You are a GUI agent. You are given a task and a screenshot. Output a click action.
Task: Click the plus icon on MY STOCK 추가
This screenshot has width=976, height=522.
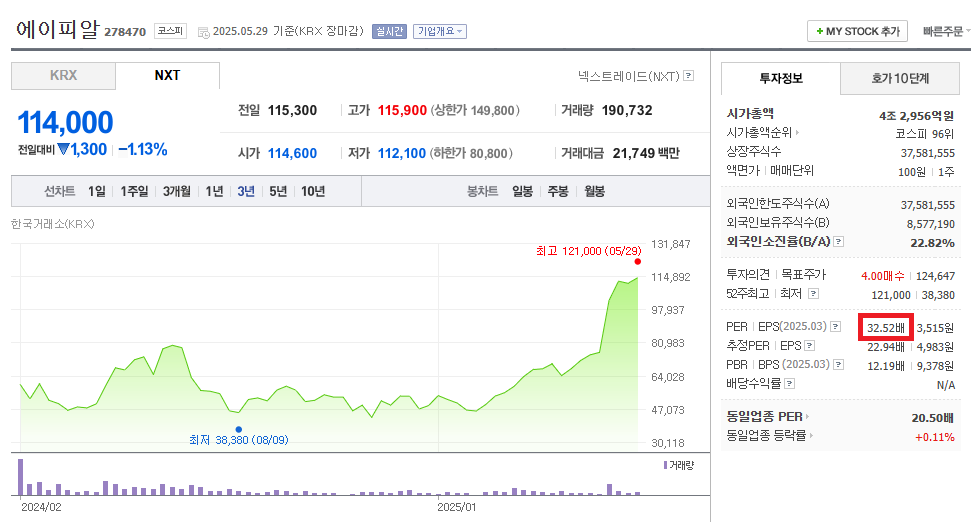tap(820, 31)
